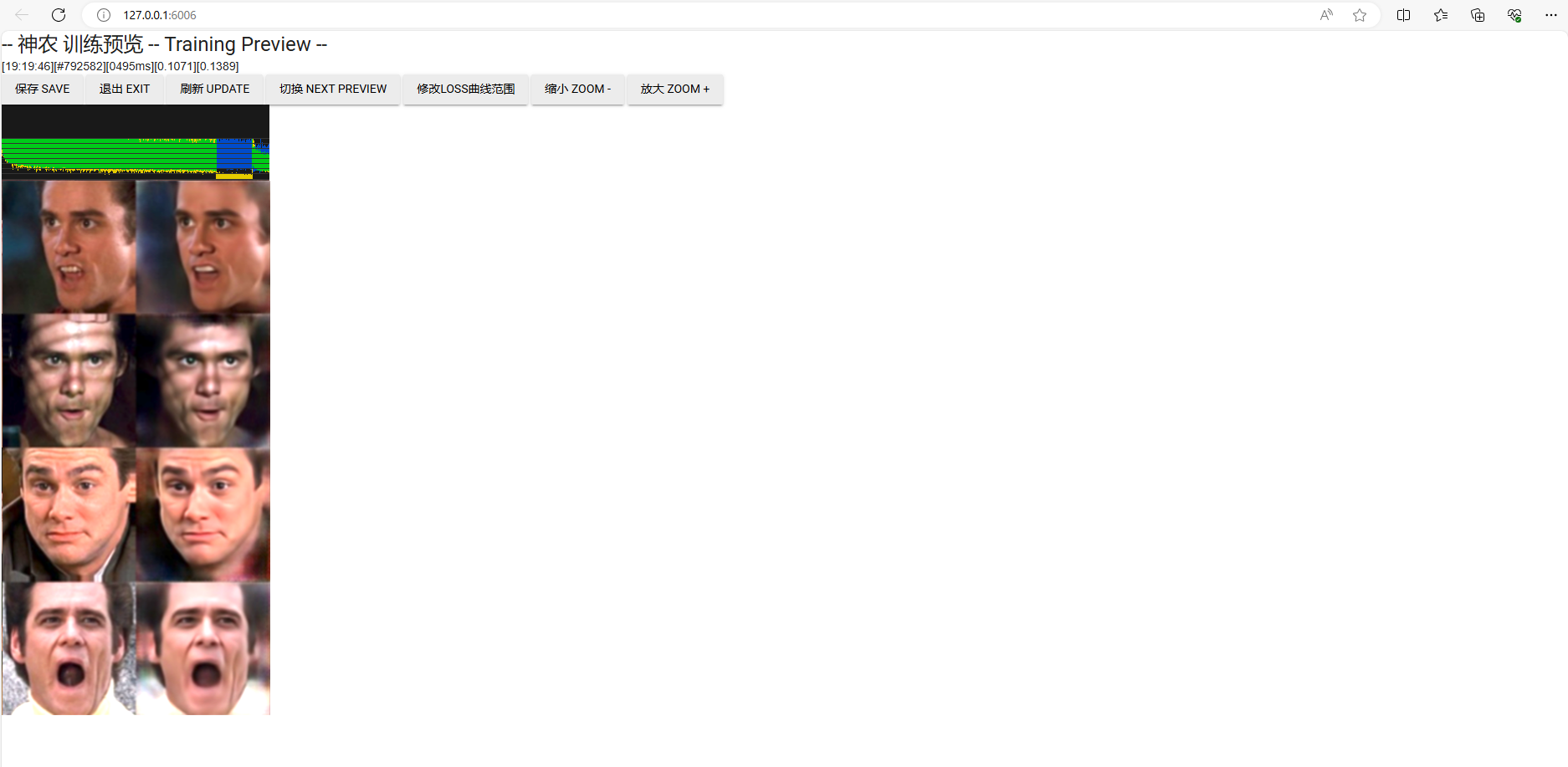Click third row right face preview
The width and height of the screenshot is (1568, 767).
202,514
